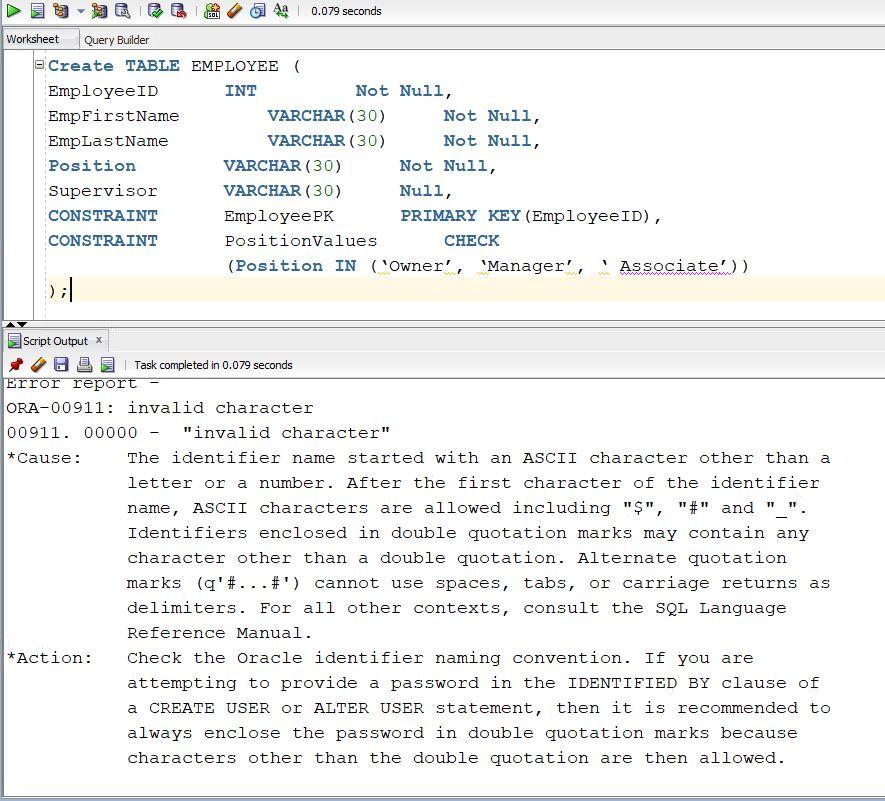The height and width of the screenshot is (801, 885).
Task: Click the To Upper/Lower/InitCap Aa icon
Action: [x=281, y=10]
